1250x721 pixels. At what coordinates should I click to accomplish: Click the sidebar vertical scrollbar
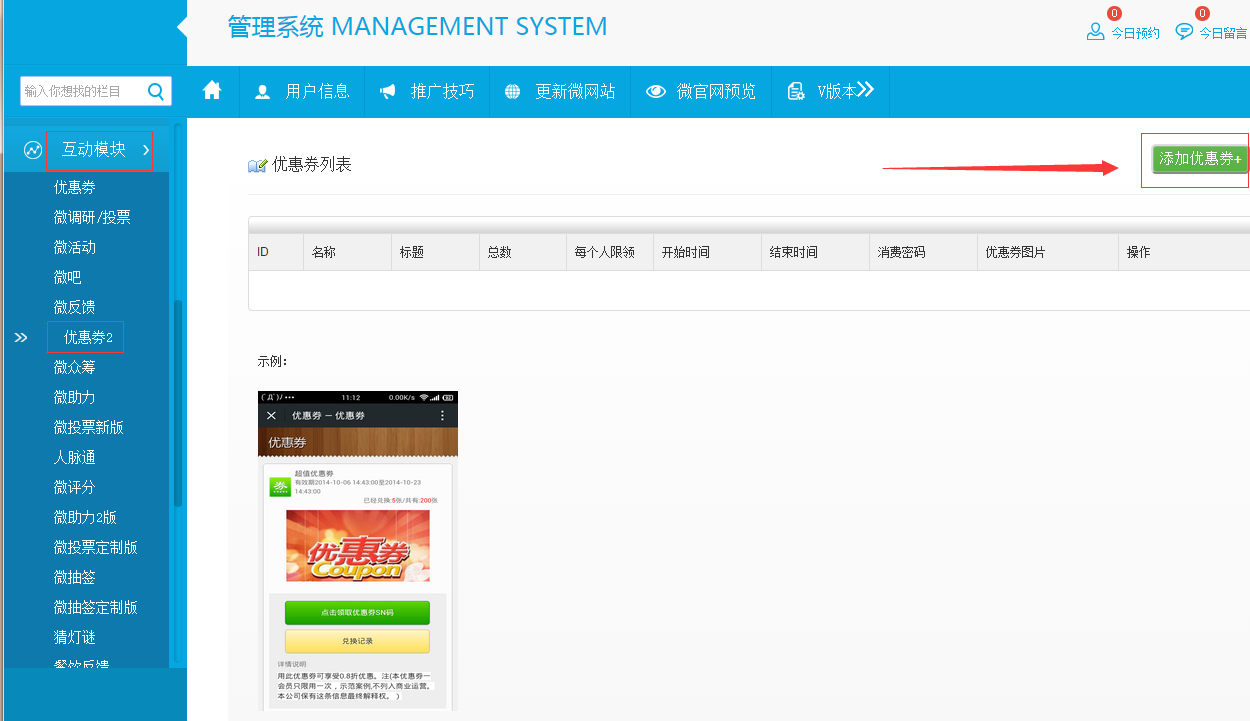click(x=178, y=400)
